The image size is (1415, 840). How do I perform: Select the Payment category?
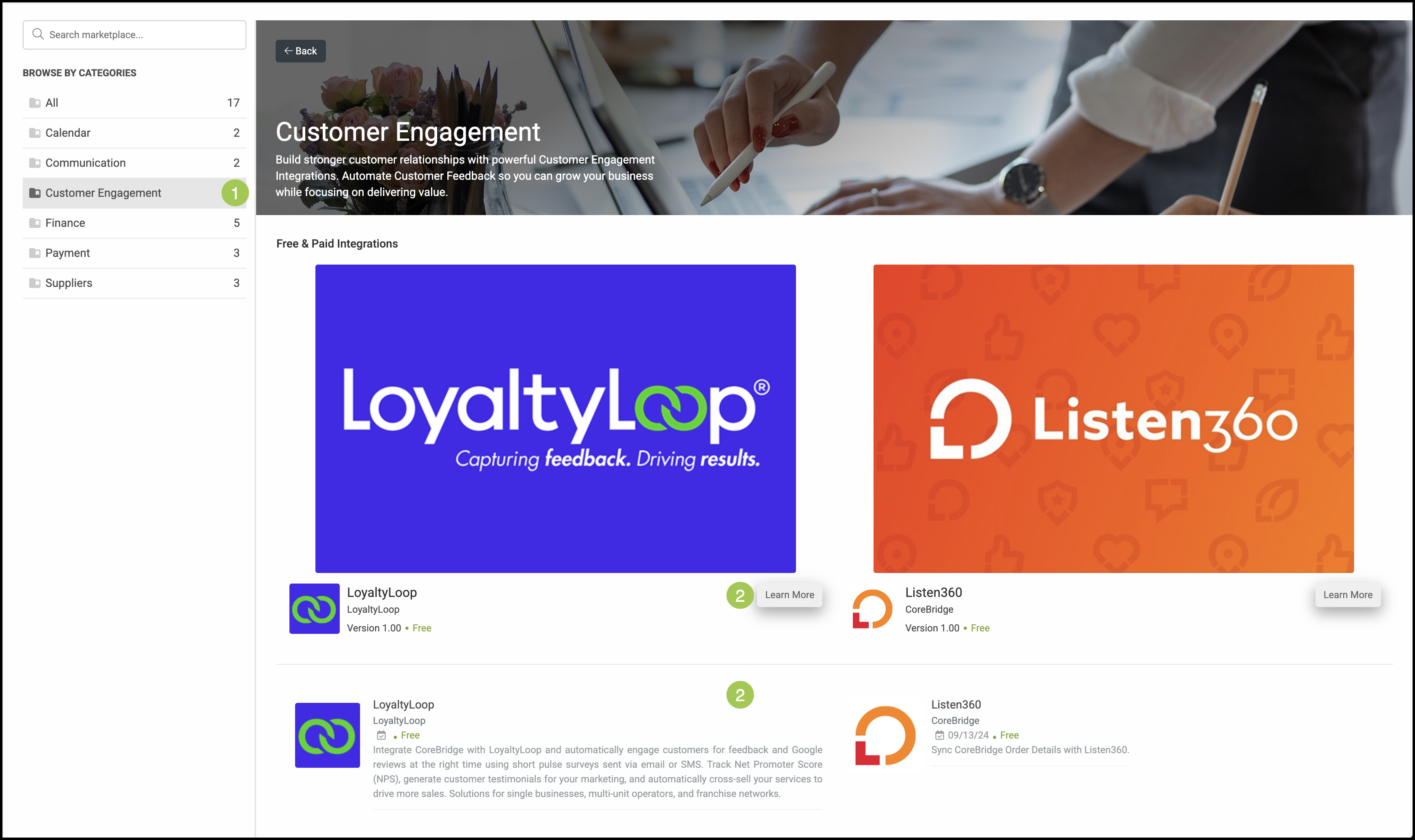coord(134,253)
